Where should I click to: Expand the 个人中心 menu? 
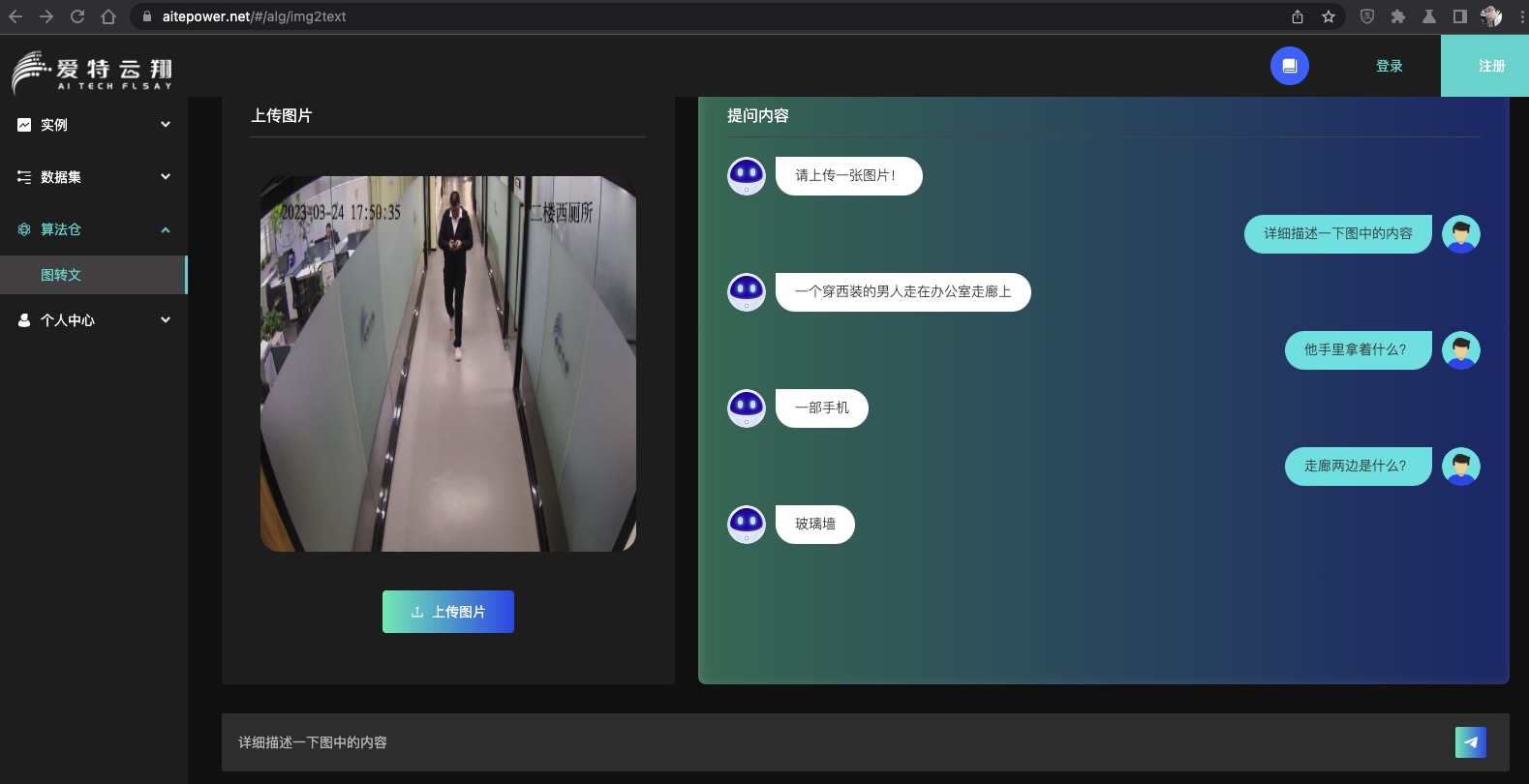coord(94,320)
